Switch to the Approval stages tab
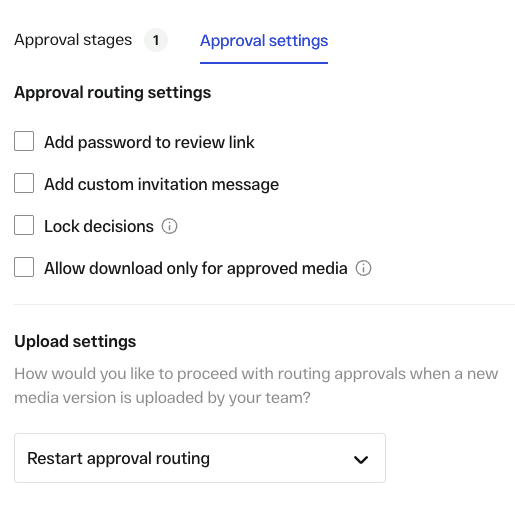Image resolution: width=515 pixels, height=517 pixels. [x=73, y=40]
